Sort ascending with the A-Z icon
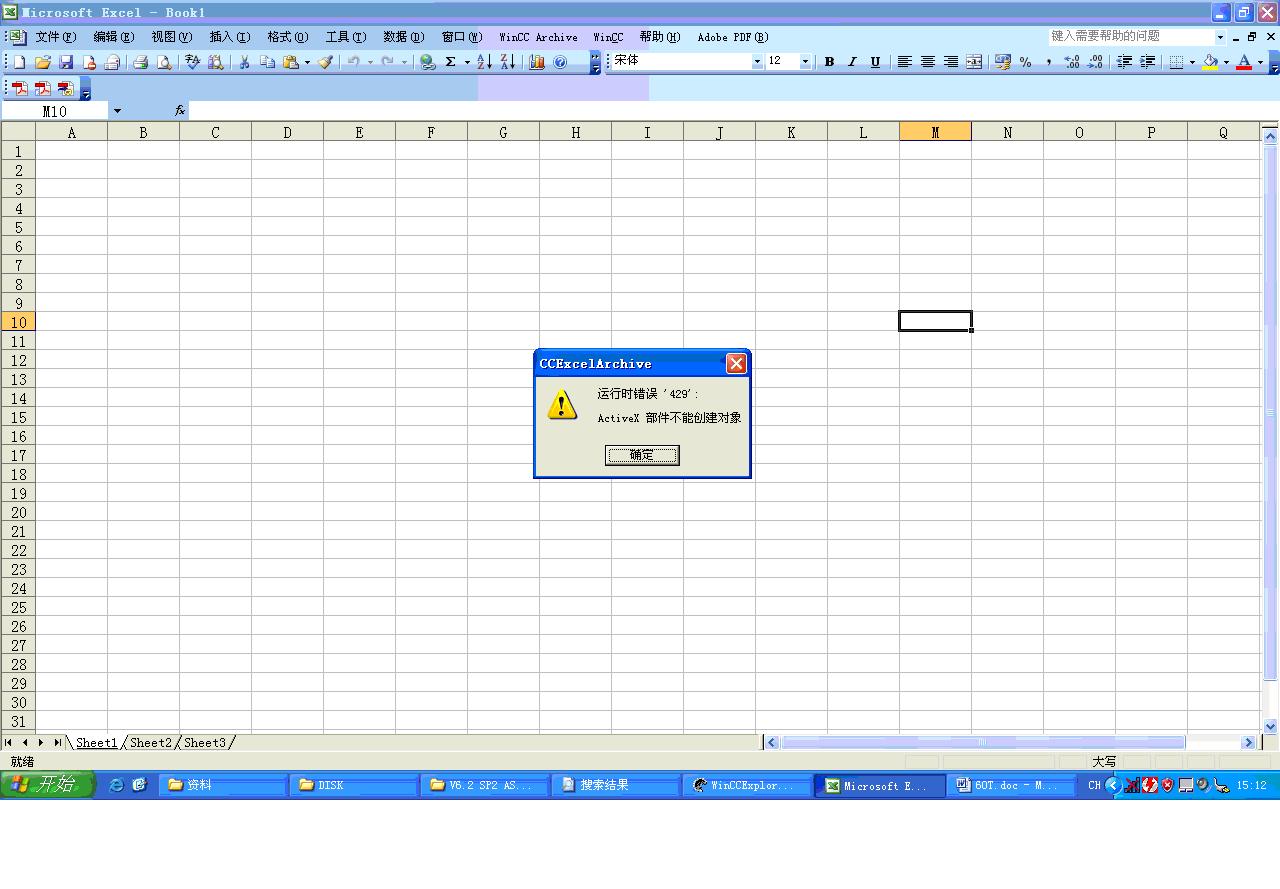This screenshot has width=1280, height=889. (x=484, y=62)
